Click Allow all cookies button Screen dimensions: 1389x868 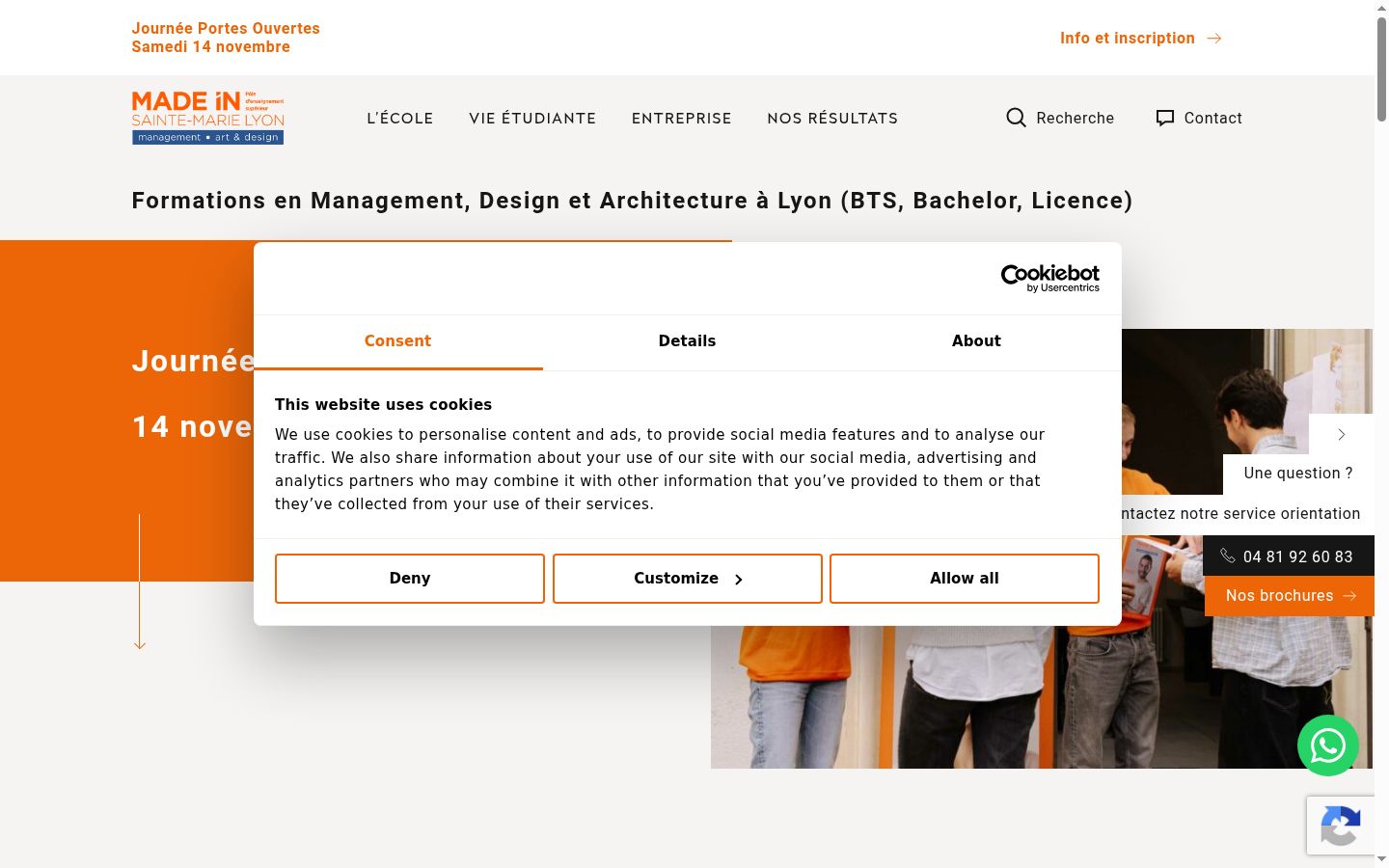click(965, 579)
